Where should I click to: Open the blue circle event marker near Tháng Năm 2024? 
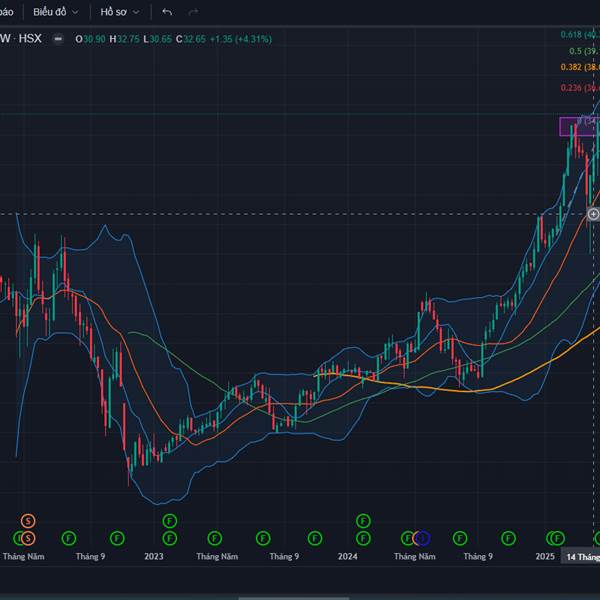423,538
